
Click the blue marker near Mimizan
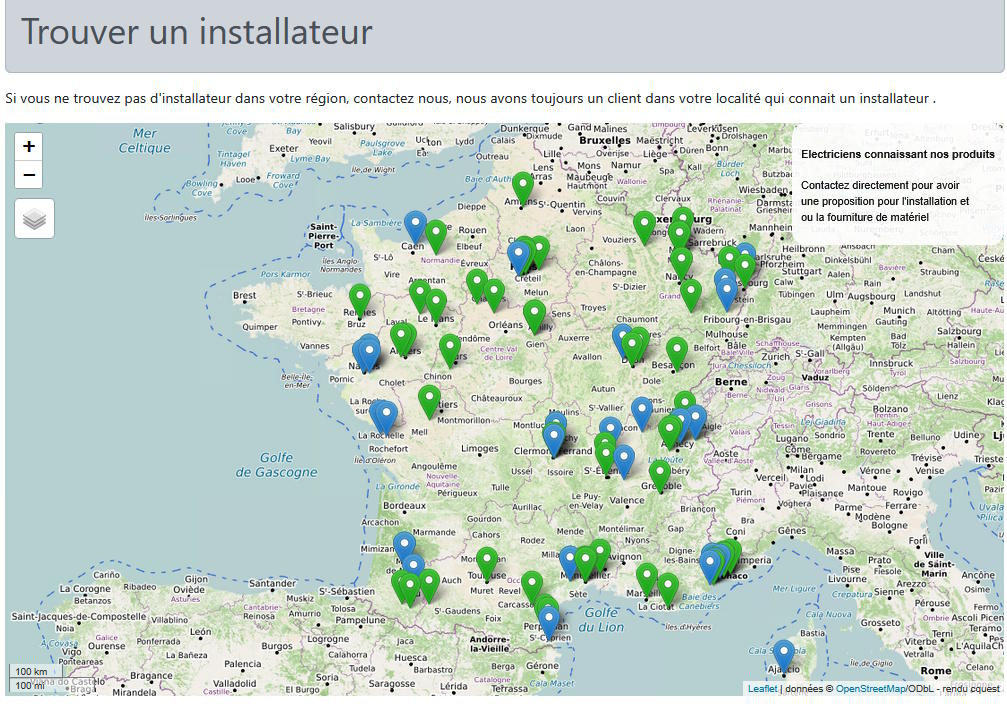(x=404, y=549)
